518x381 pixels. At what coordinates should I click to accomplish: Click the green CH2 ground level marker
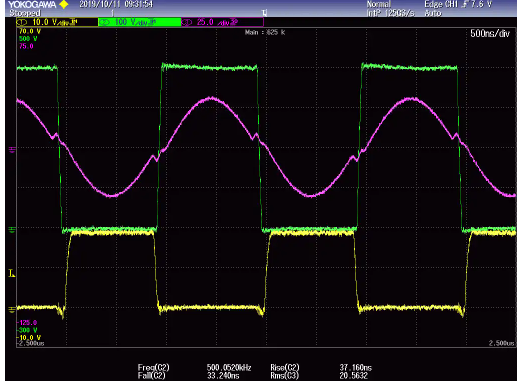pos(12,229)
